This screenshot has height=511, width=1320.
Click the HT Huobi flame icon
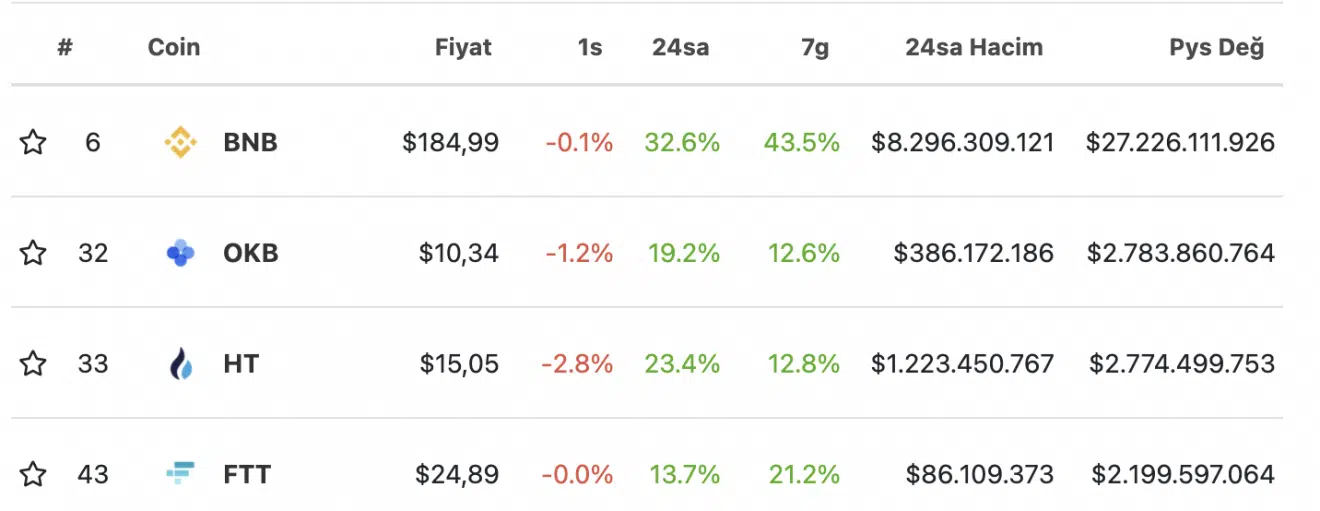[x=181, y=364]
